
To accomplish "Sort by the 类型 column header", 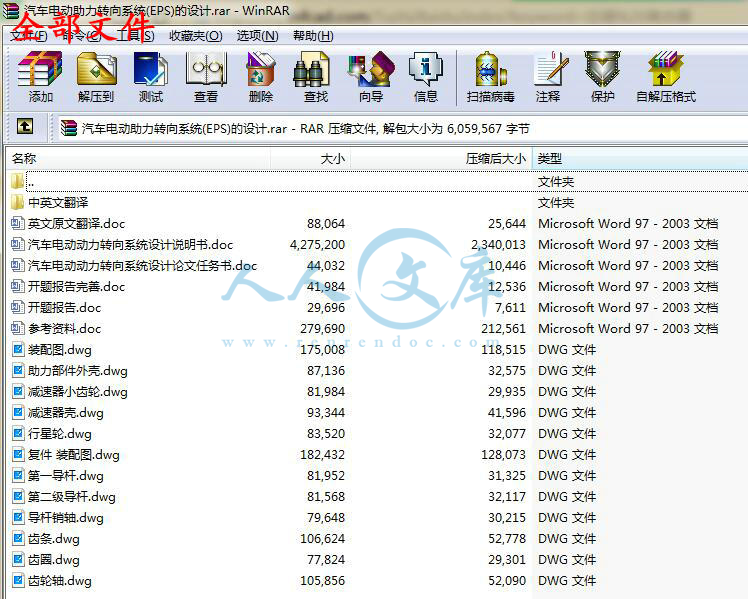I will [x=640, y=159].
